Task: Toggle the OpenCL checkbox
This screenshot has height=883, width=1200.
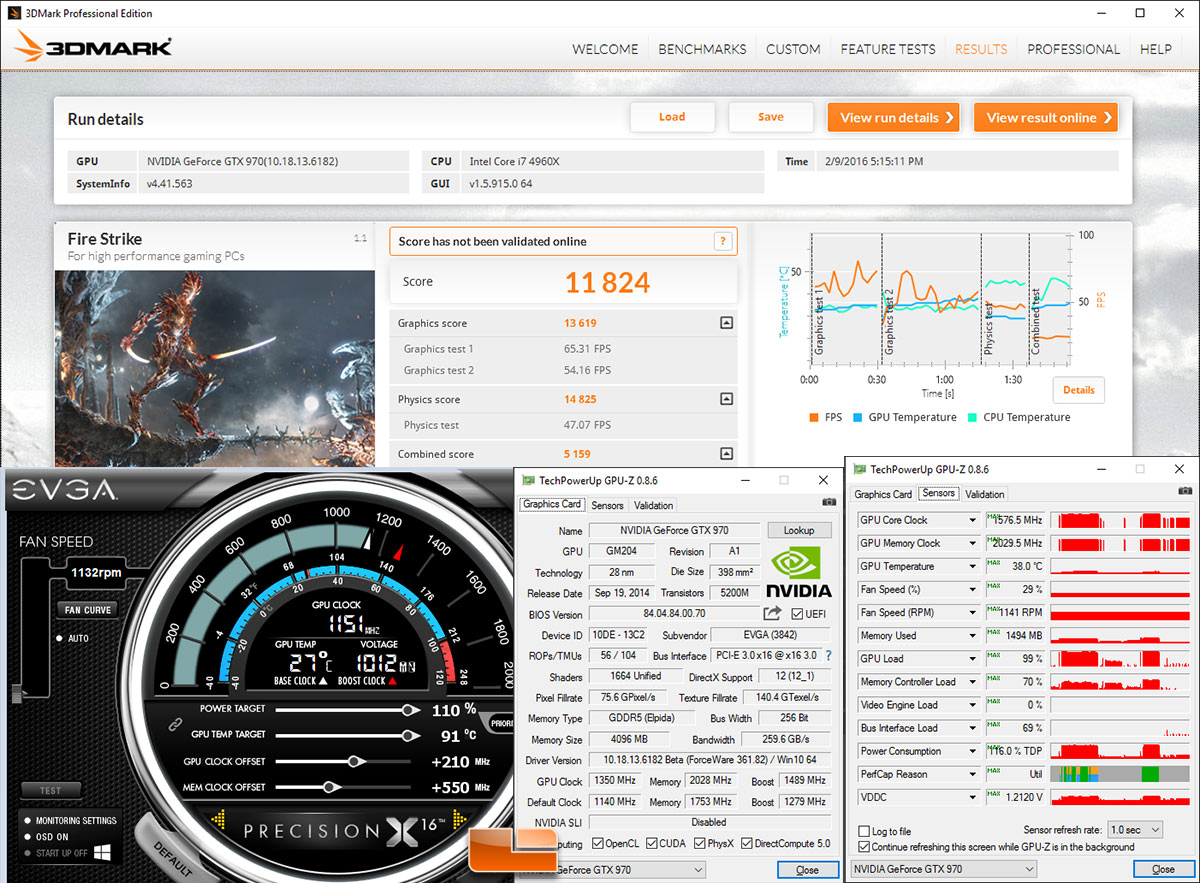Action: tap(598, 843)
